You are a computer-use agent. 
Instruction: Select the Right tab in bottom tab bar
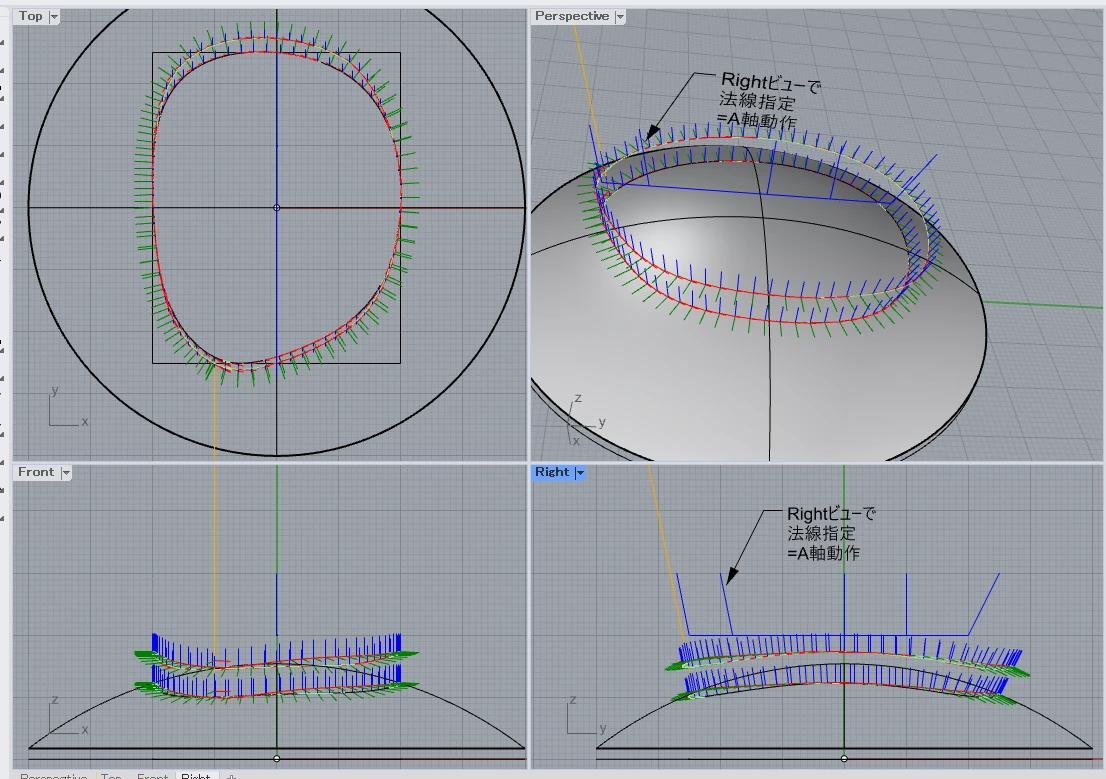(195, 775)
